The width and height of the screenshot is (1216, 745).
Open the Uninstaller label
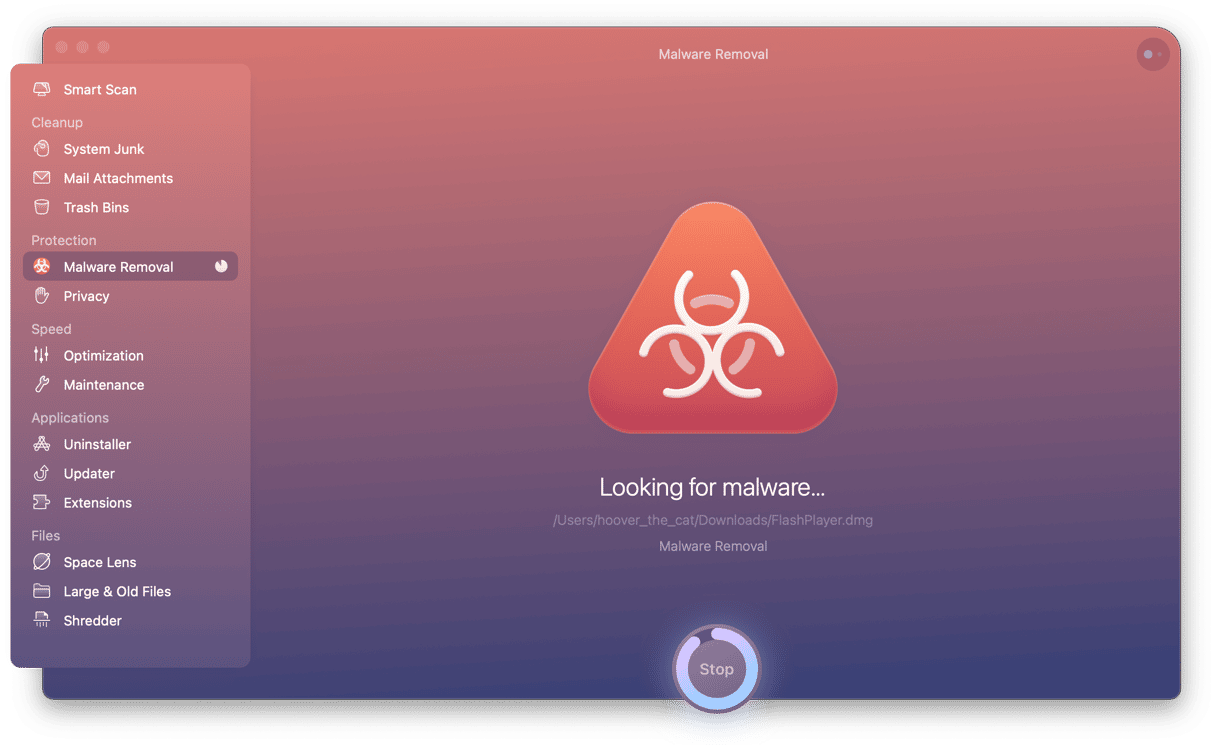(x=97, y=444)
